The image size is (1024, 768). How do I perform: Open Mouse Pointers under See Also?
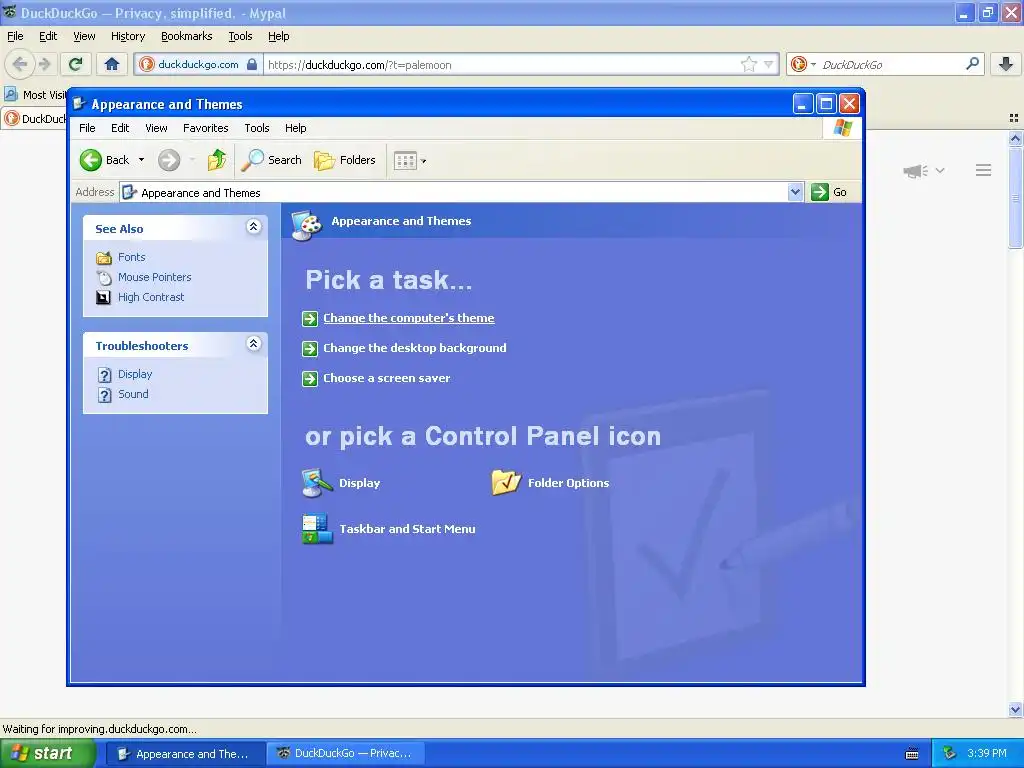154,277
